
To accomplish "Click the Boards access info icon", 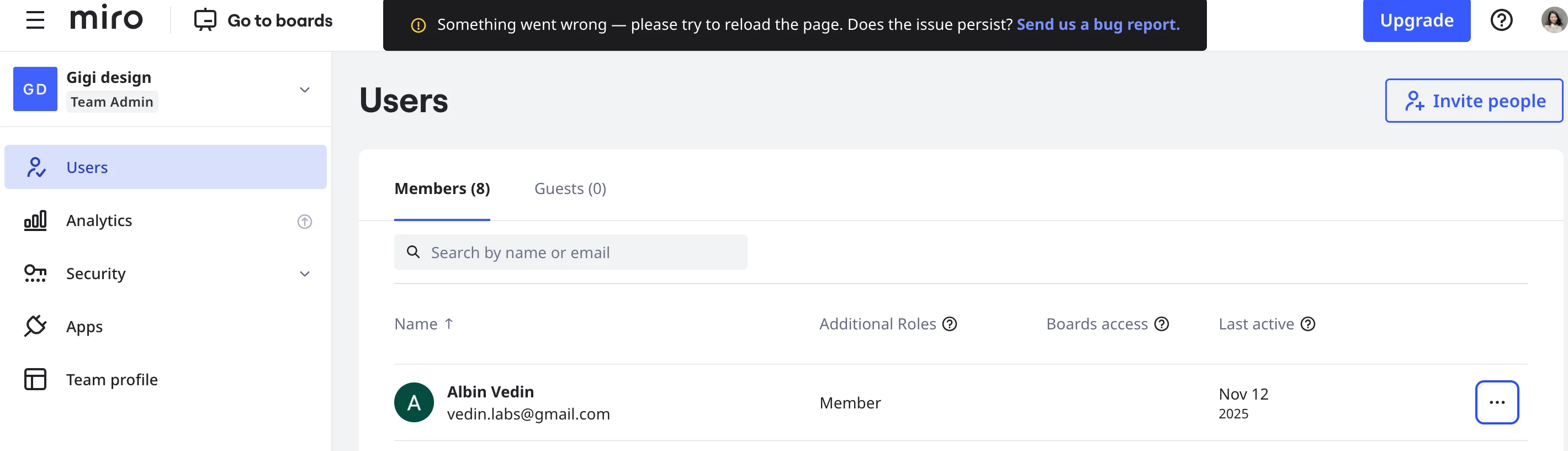I will coord(1162,324).
